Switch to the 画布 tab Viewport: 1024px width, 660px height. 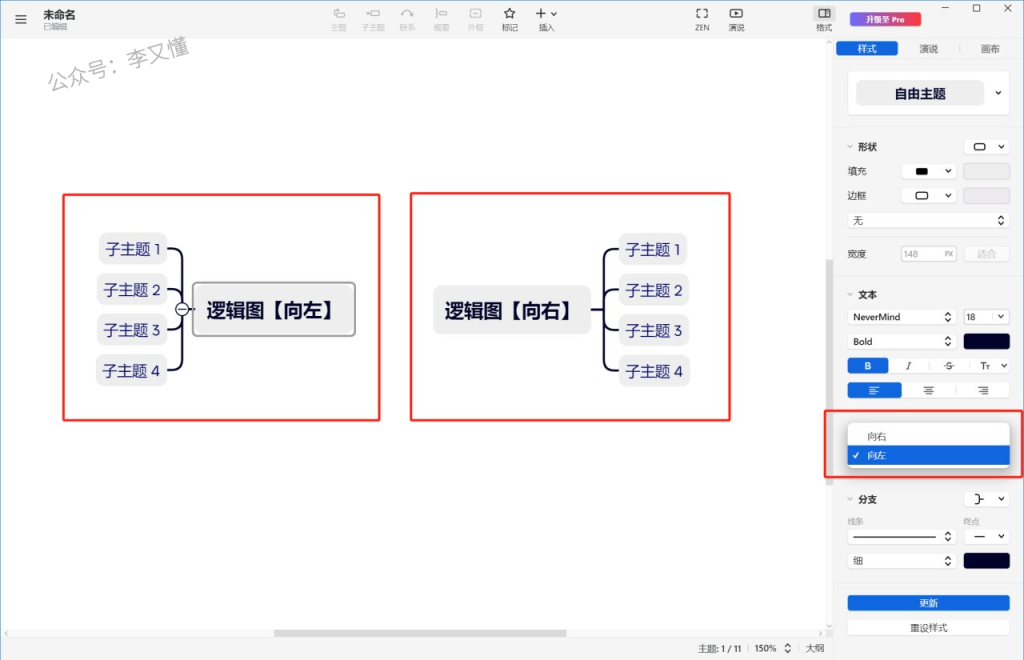pyautogui.click(x=990, y=49)
